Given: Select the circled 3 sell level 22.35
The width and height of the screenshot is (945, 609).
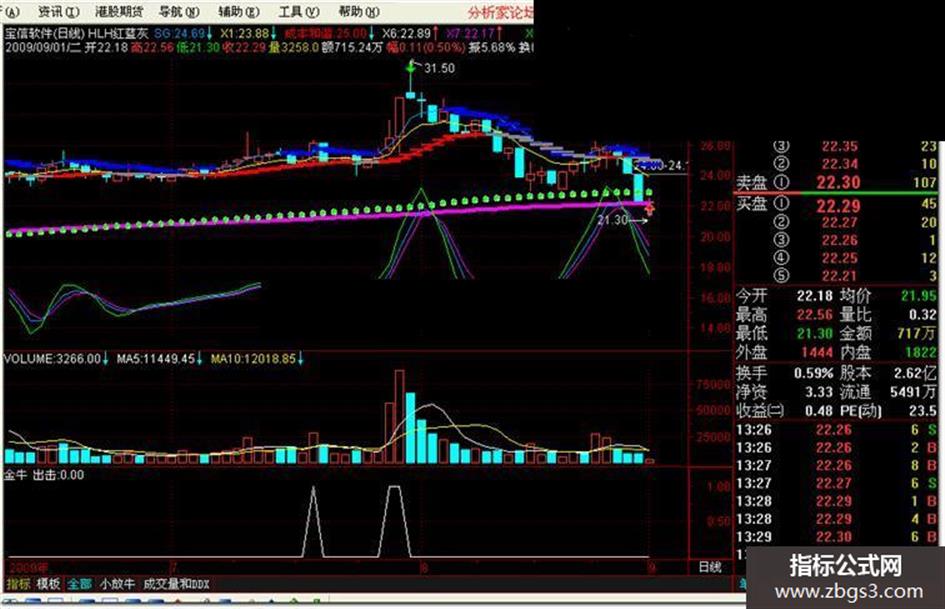Looking at the screenshot, I should pos(856,146).
